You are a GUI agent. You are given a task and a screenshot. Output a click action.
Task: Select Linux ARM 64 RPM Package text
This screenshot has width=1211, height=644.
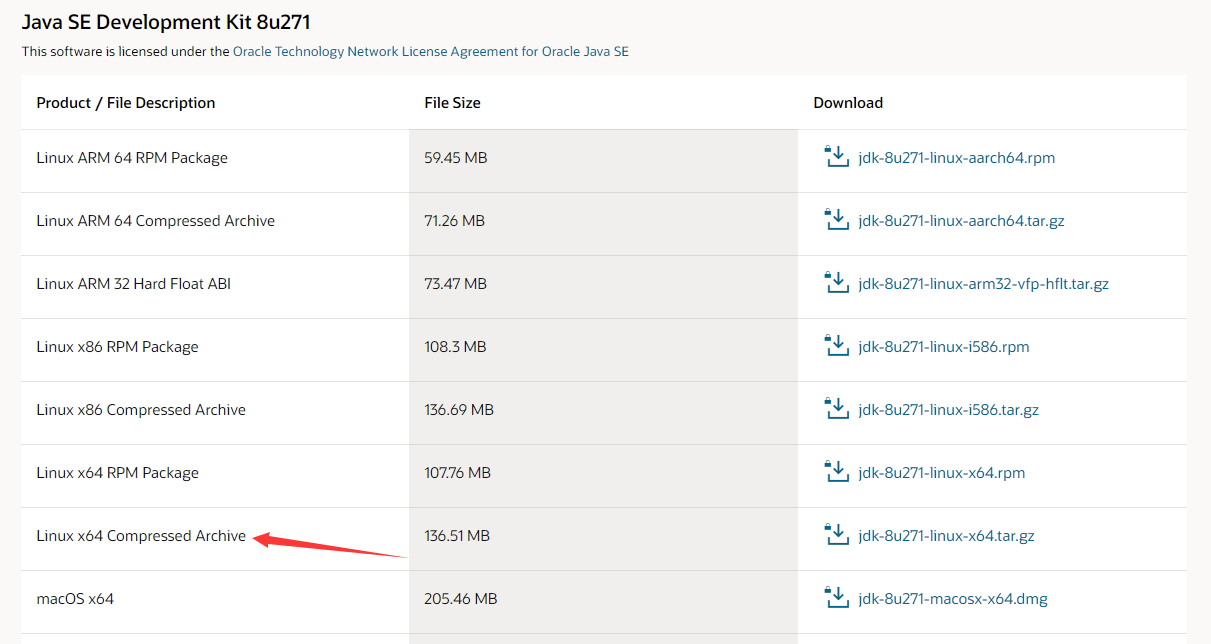click(x=132, y=158)
